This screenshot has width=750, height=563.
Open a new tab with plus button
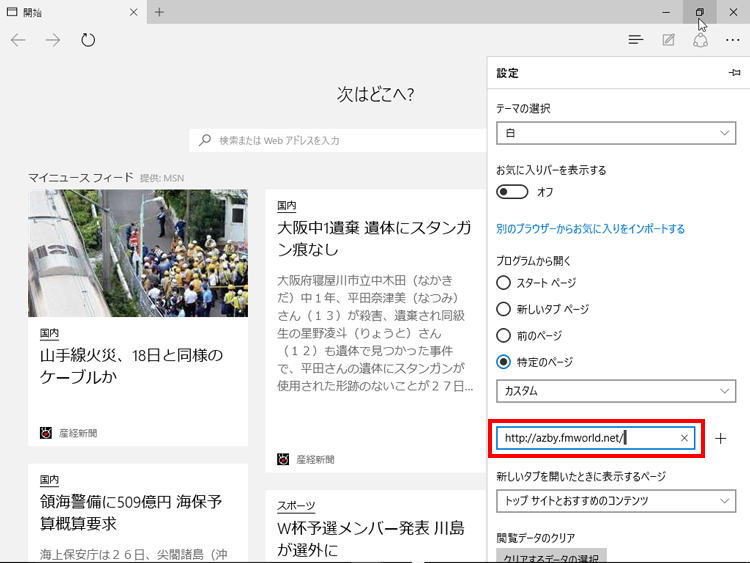(x=159, y=12)
